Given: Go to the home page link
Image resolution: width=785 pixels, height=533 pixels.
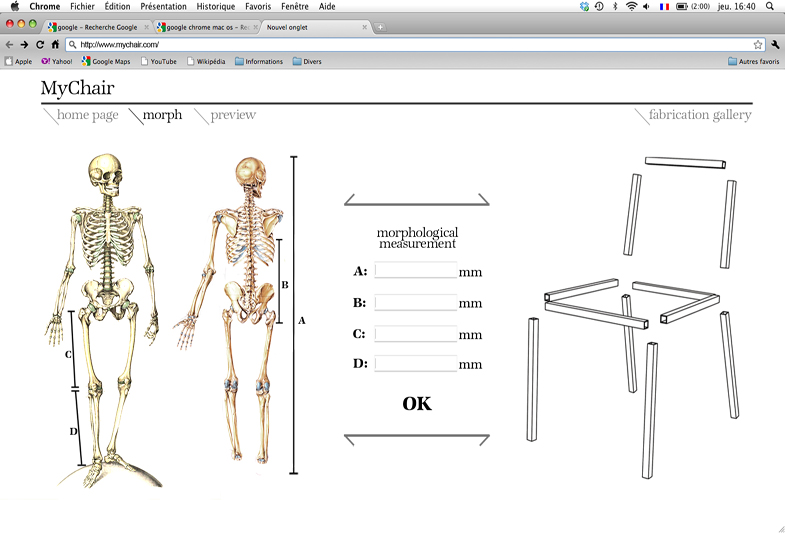Looking at the screenshot, I should (x=88, y=115).
